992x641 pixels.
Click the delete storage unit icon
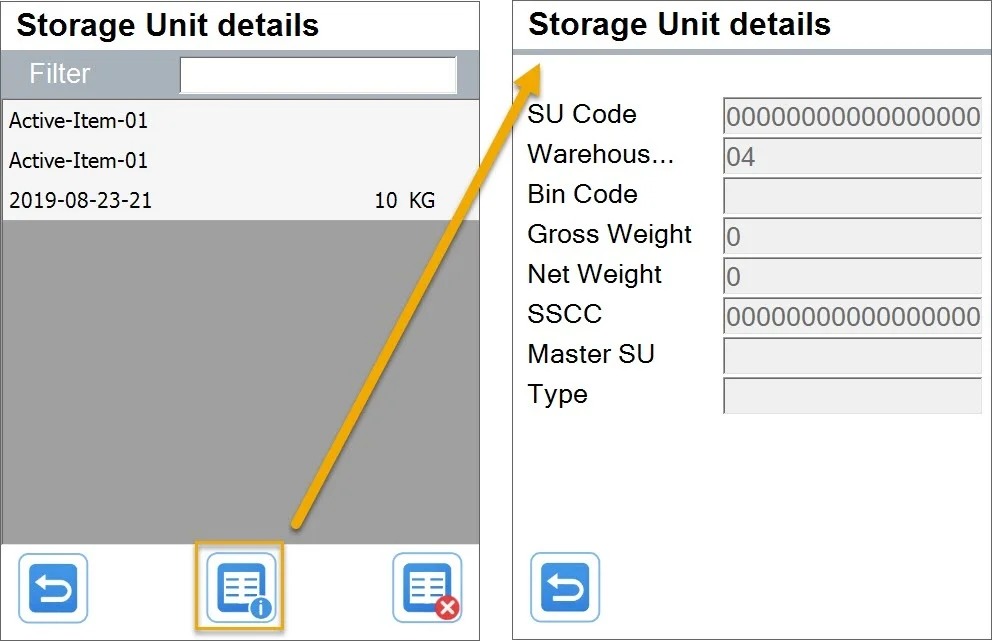[x=427, y=588]
